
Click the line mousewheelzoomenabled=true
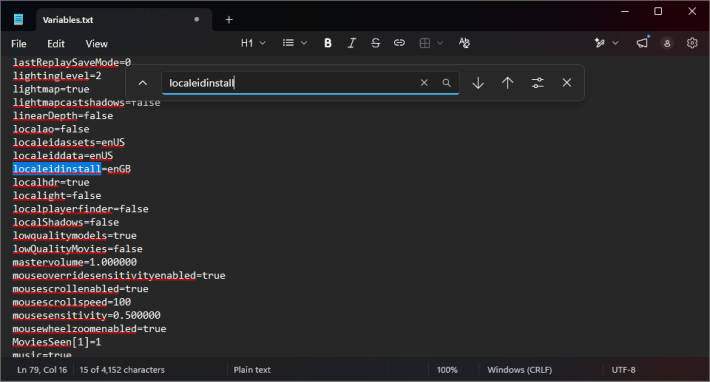click(x=90, y=329)
